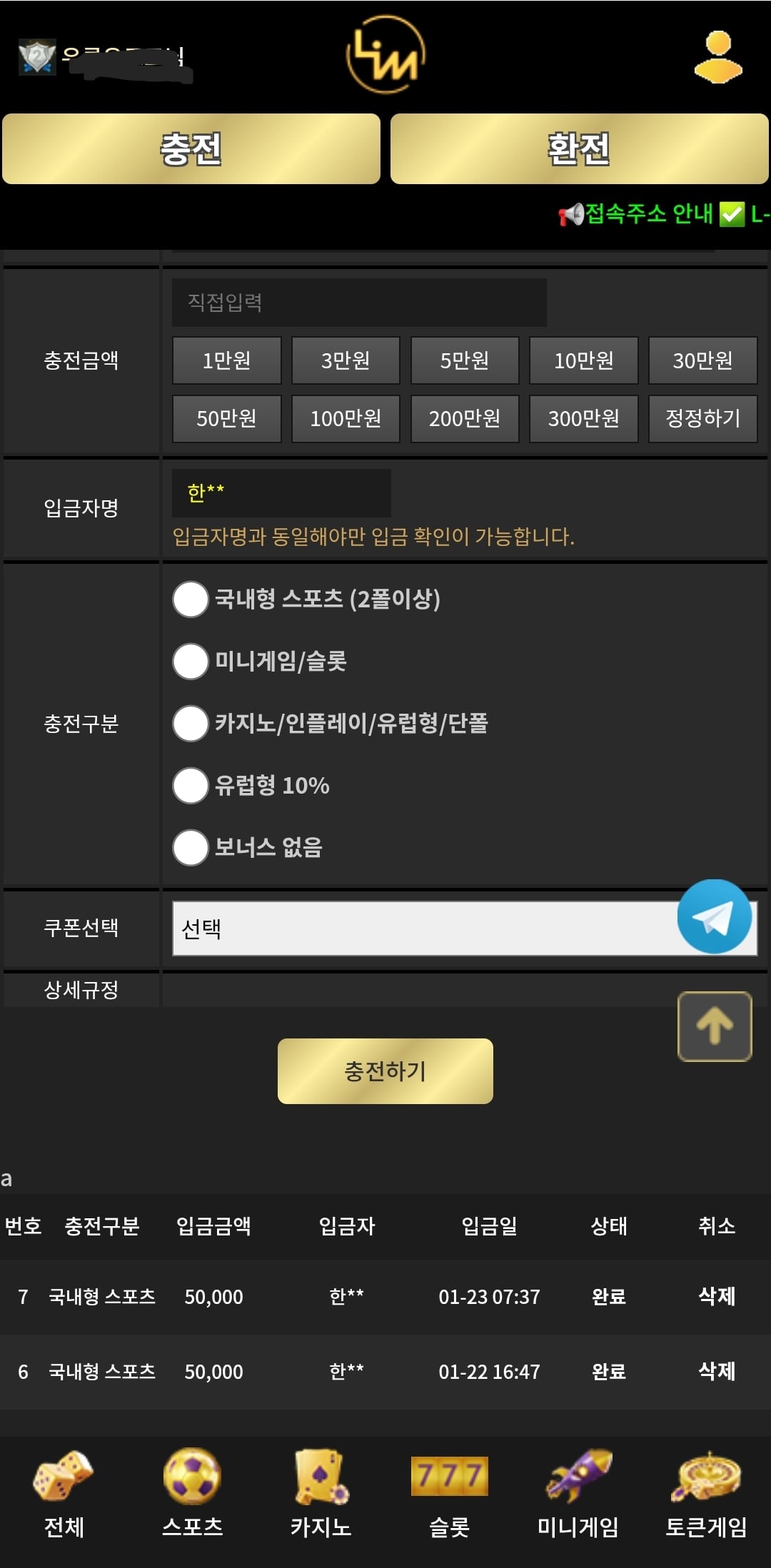
Task: Click the 직접입력 amount field
Action: tap(359, 303)
